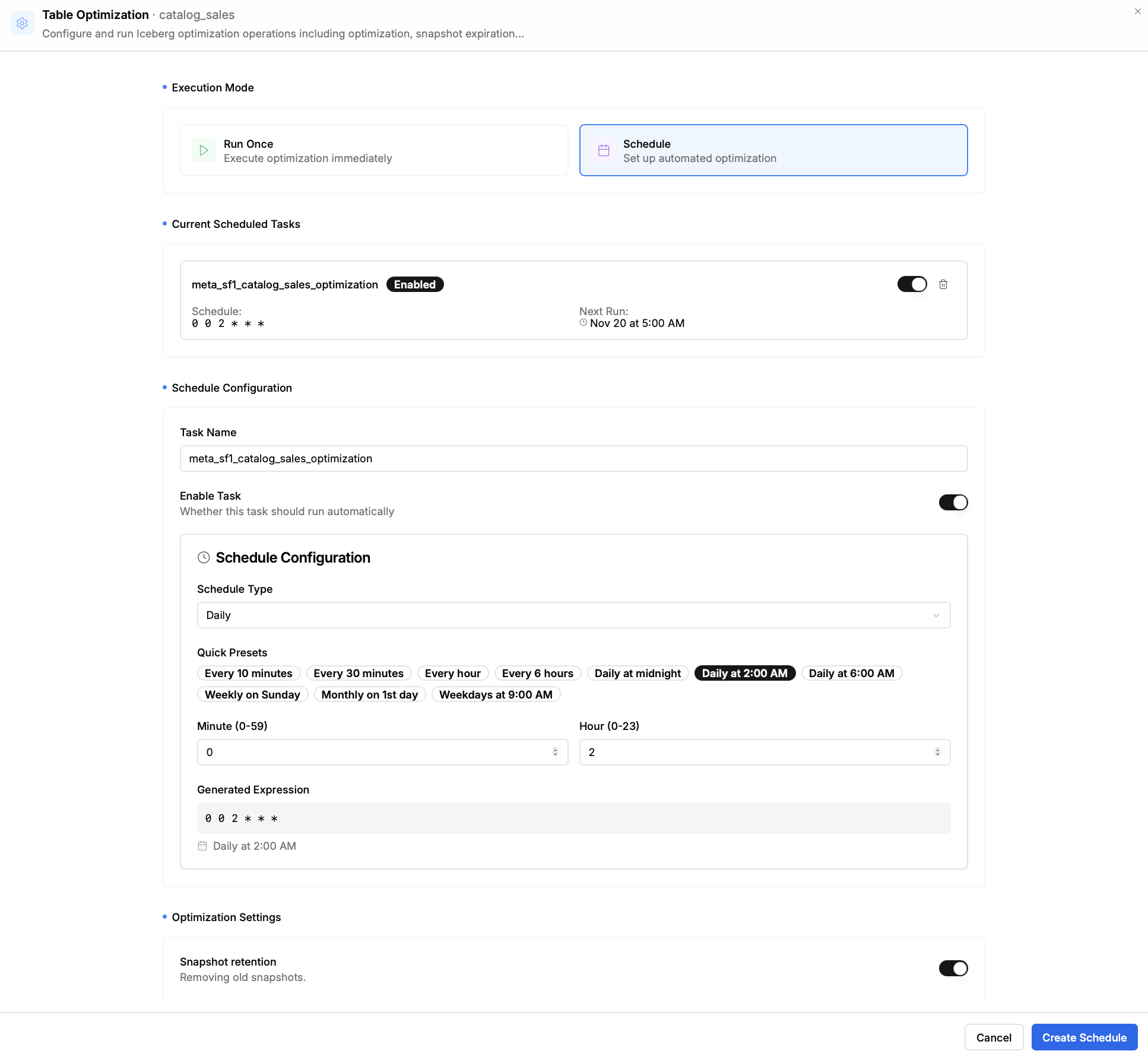This screenshot has width=1148, height=1054.
Task: Choose the Daily at 6:00 AM preset
Action: (x=851, y=673)
